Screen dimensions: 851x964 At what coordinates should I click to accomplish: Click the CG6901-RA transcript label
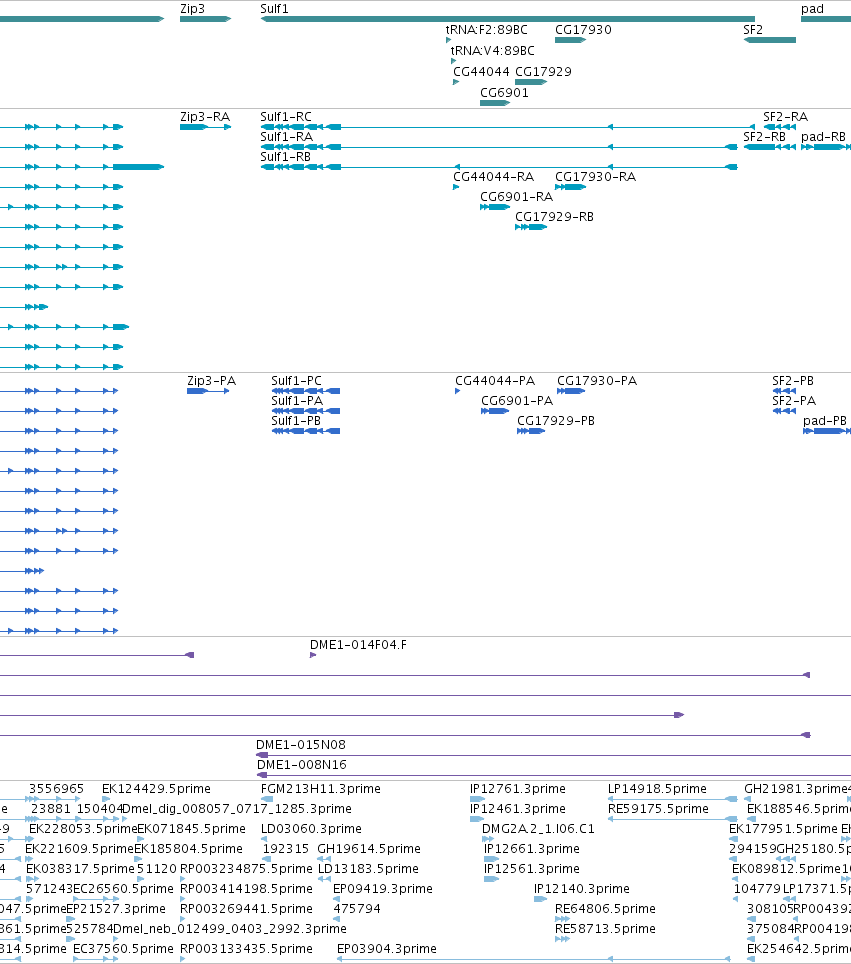pyautogui.click(x=517, y=197)
